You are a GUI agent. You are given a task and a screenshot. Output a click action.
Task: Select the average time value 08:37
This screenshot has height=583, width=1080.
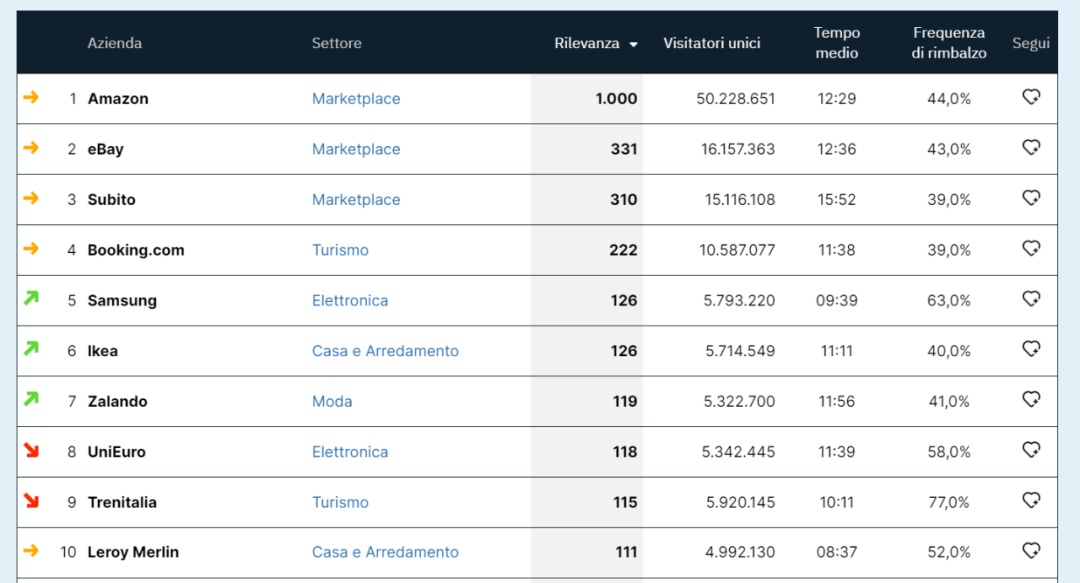coord(837,552)
